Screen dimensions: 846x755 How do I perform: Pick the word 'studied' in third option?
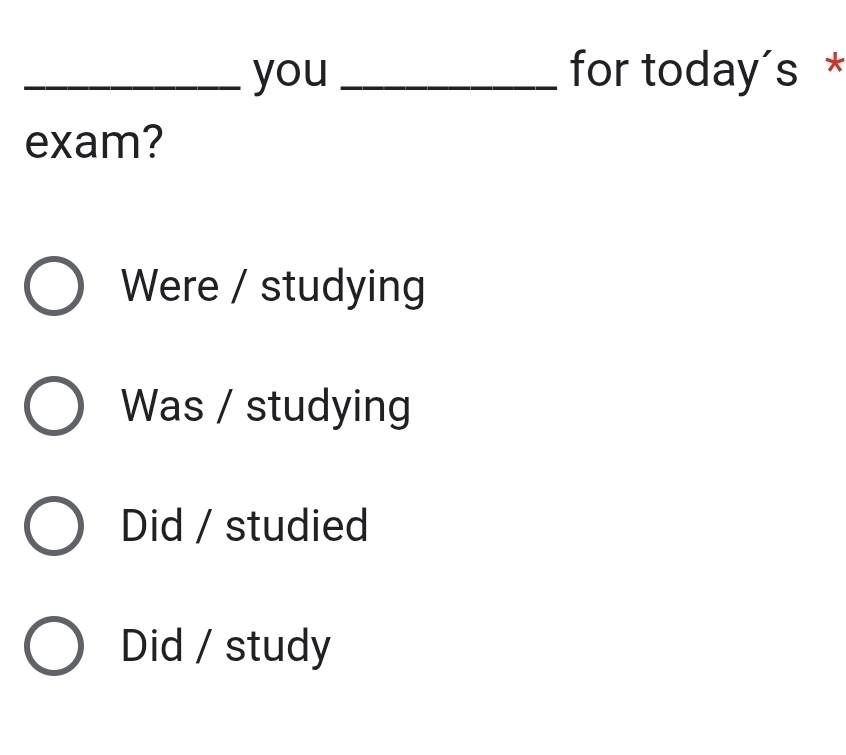tap(297, 526)
